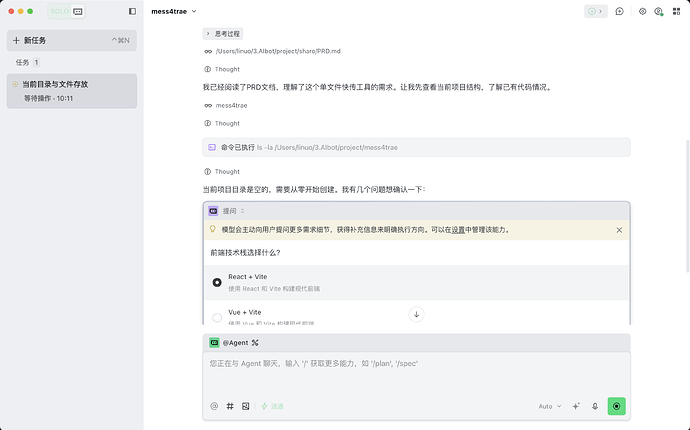Open settings gear icon in header

(642, 11)
